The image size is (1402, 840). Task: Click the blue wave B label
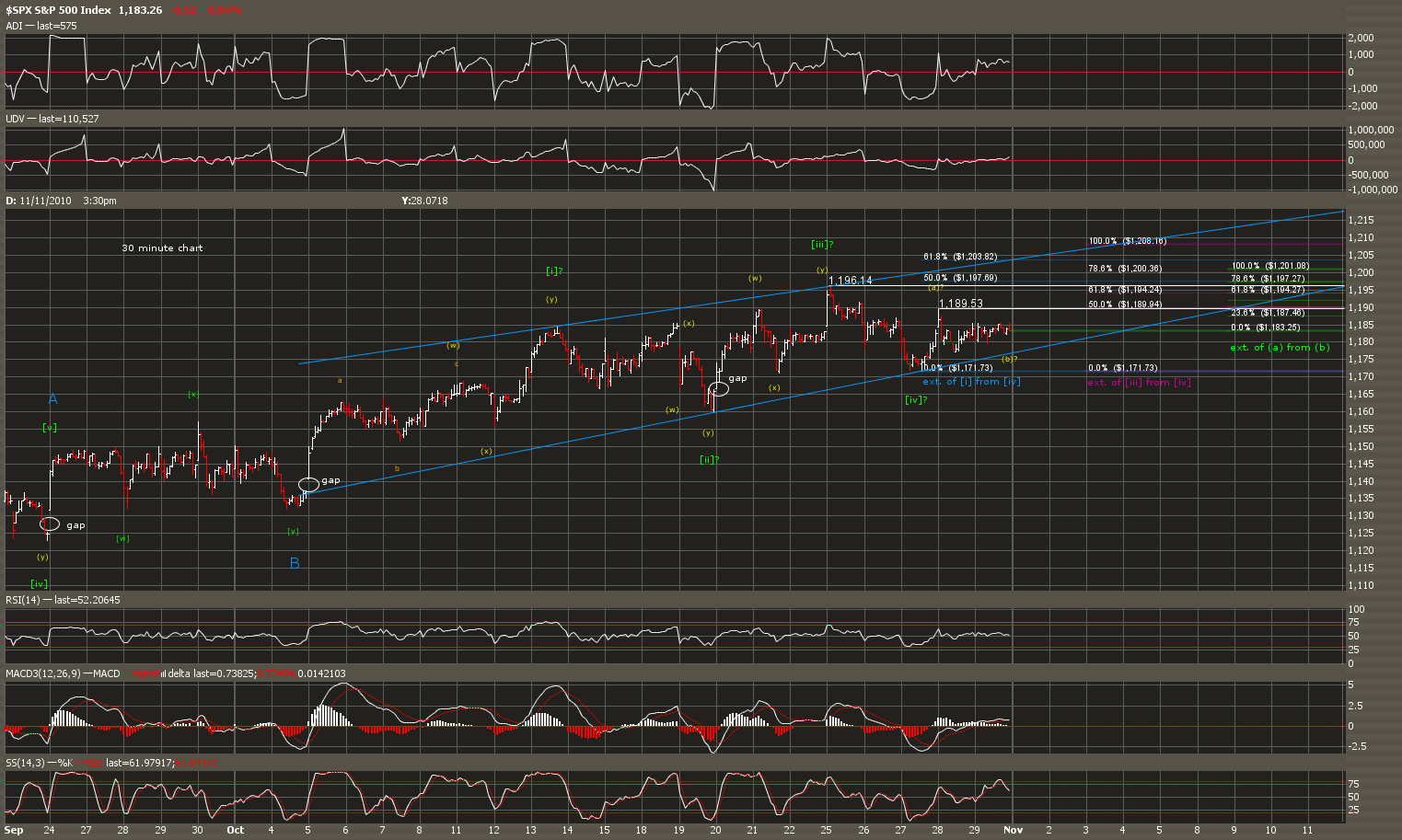click(295, 563)
